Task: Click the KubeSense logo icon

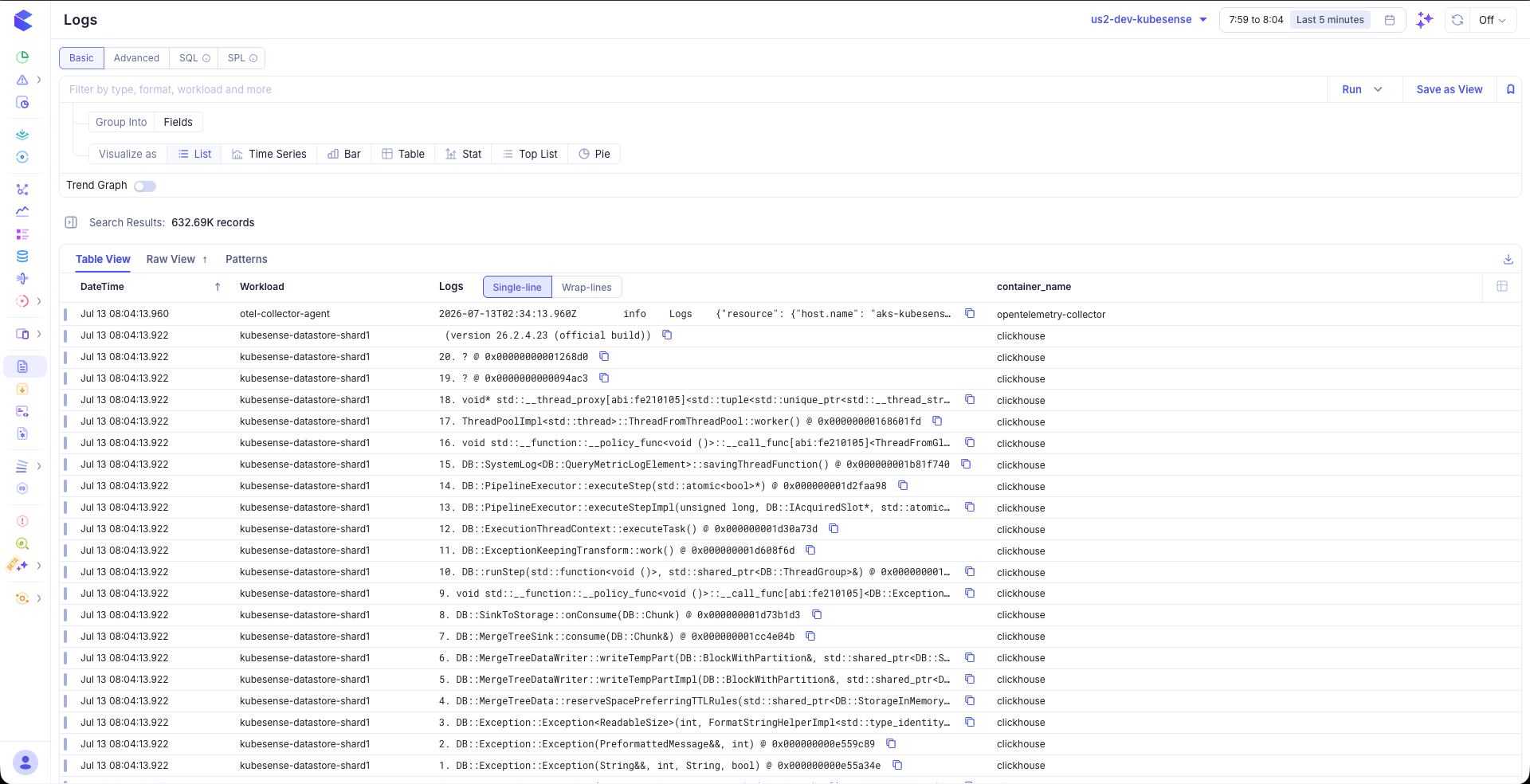Action: 23,21
